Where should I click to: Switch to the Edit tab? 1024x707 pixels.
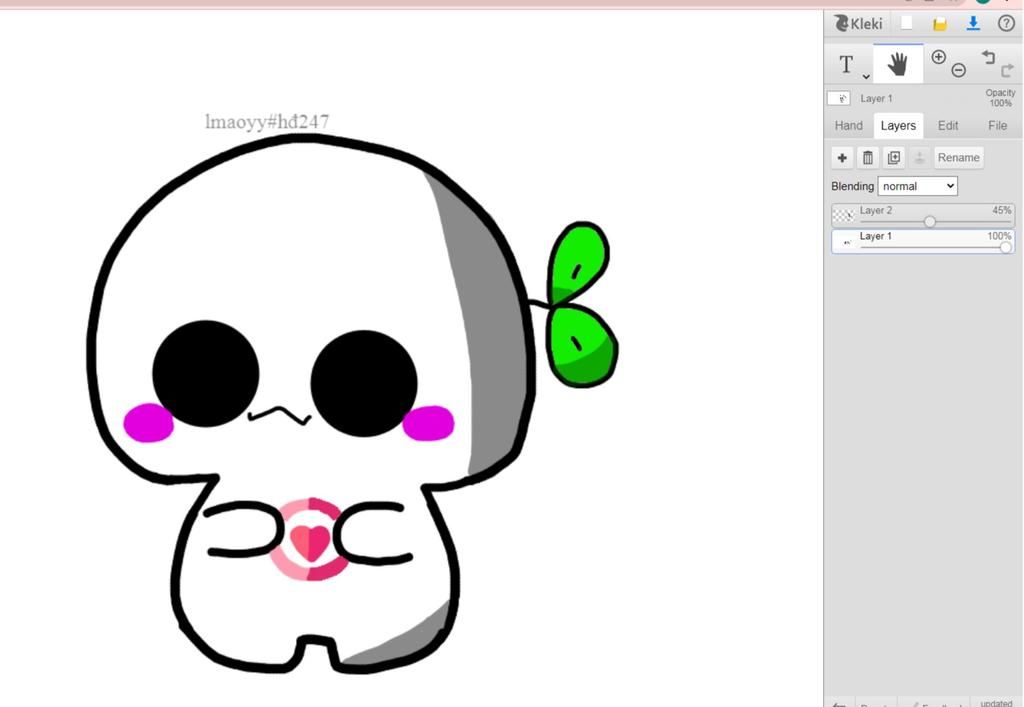point(948,125)
